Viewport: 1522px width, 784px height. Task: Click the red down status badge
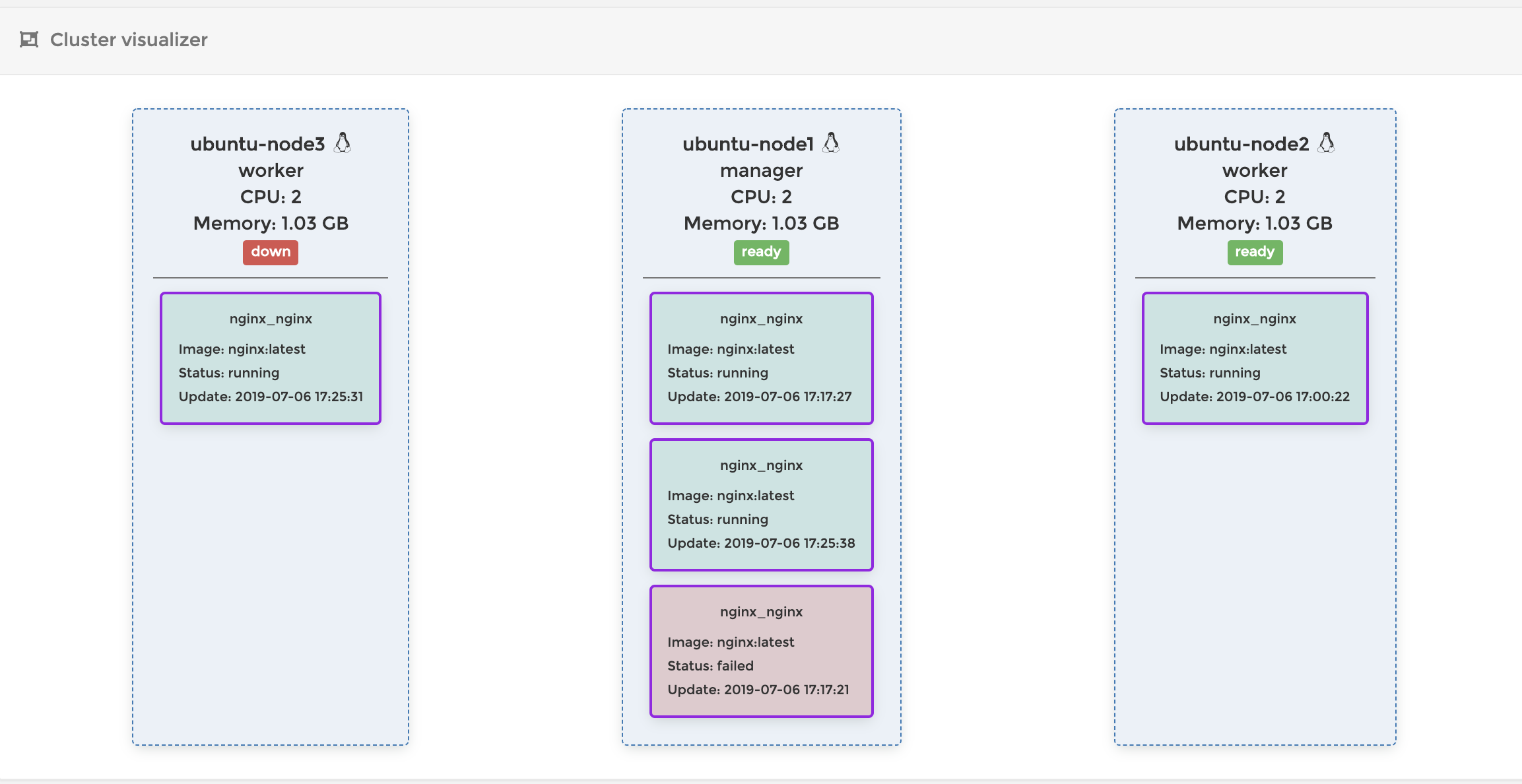(271, 252)
